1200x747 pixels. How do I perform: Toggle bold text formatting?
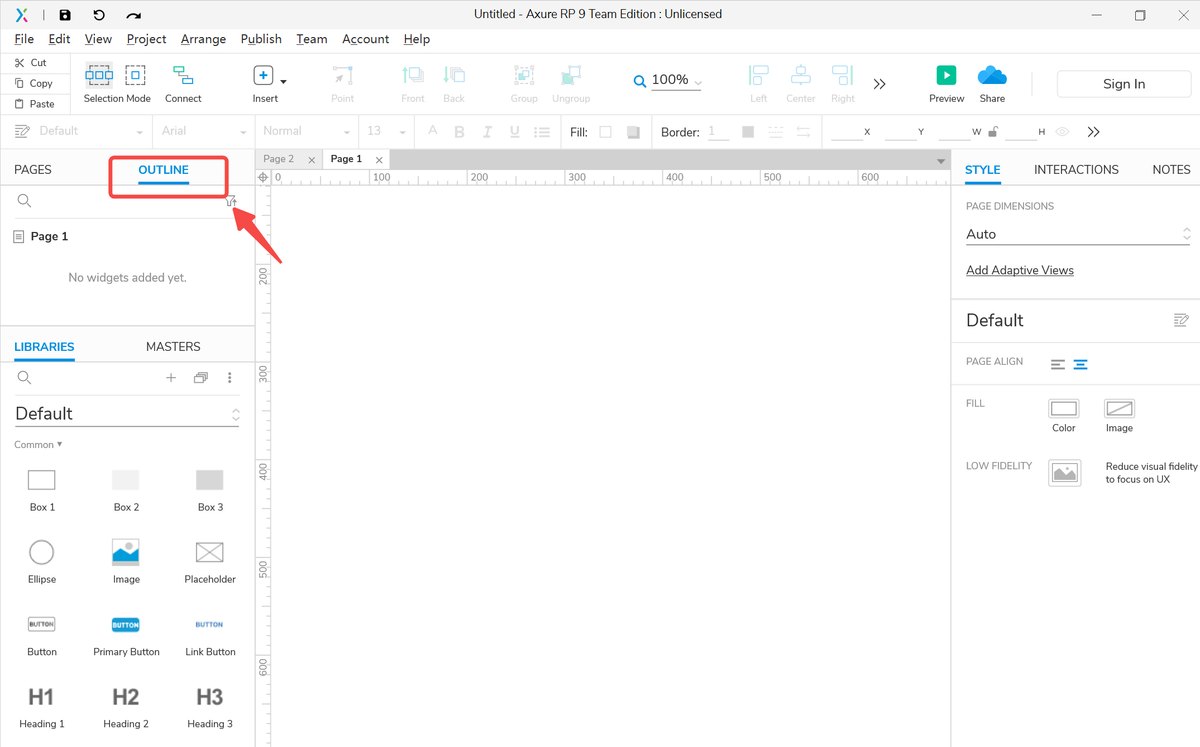[x=460, y=132]
